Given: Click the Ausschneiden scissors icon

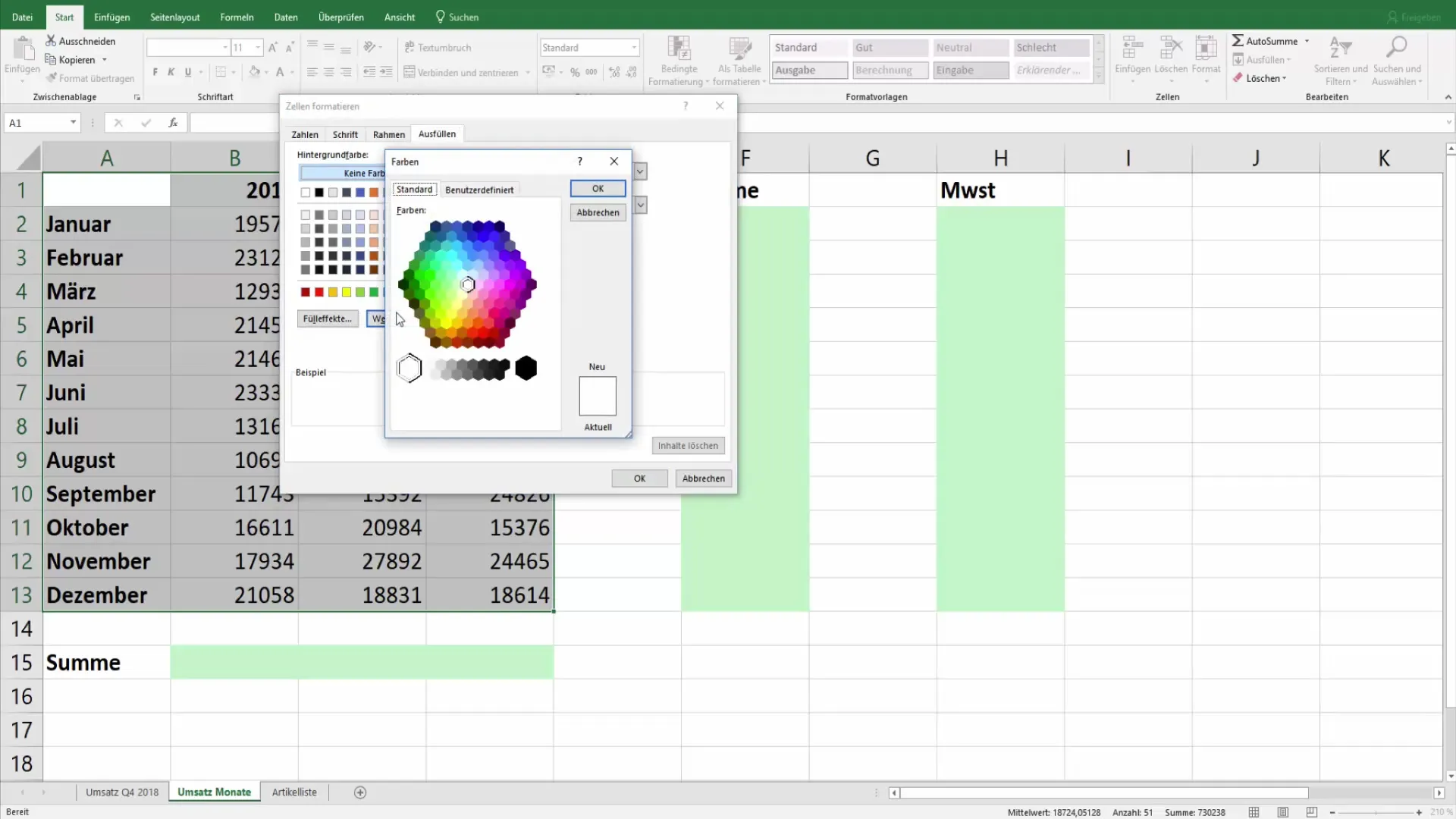Looking at the screenshot, I should pyautogui.click(x=51, y=41).
